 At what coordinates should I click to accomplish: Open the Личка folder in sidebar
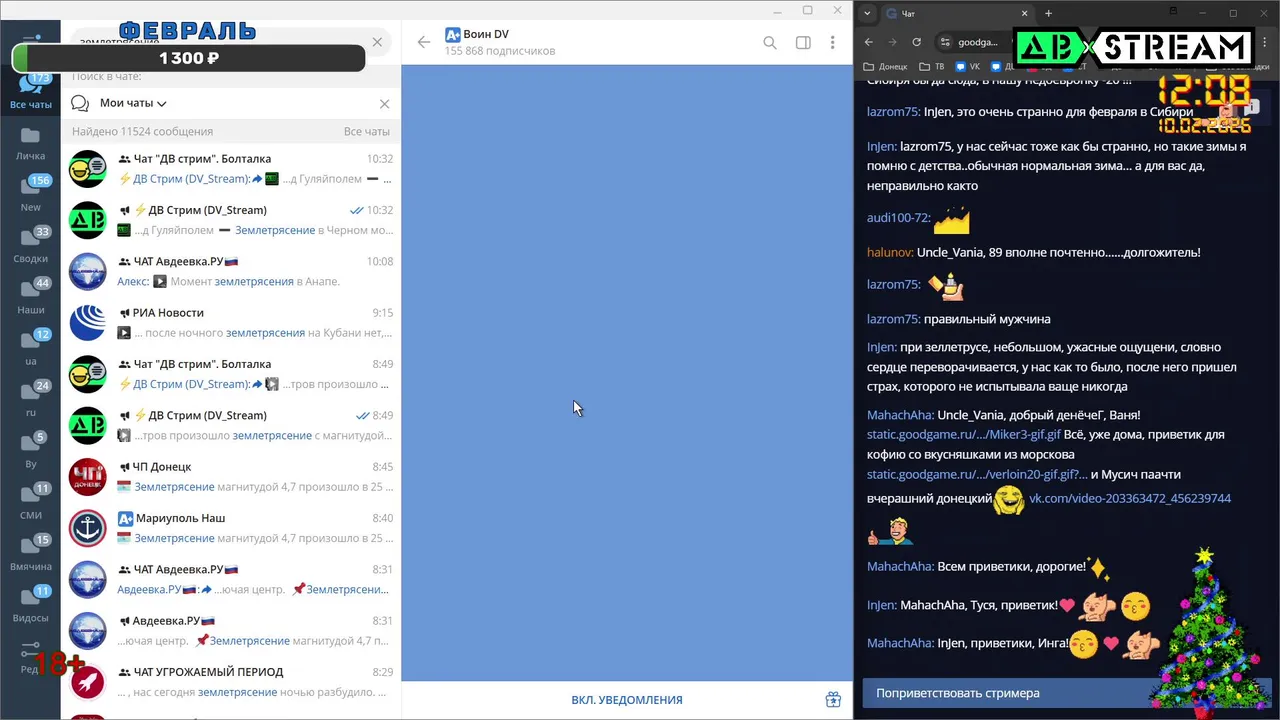[30, 144]
